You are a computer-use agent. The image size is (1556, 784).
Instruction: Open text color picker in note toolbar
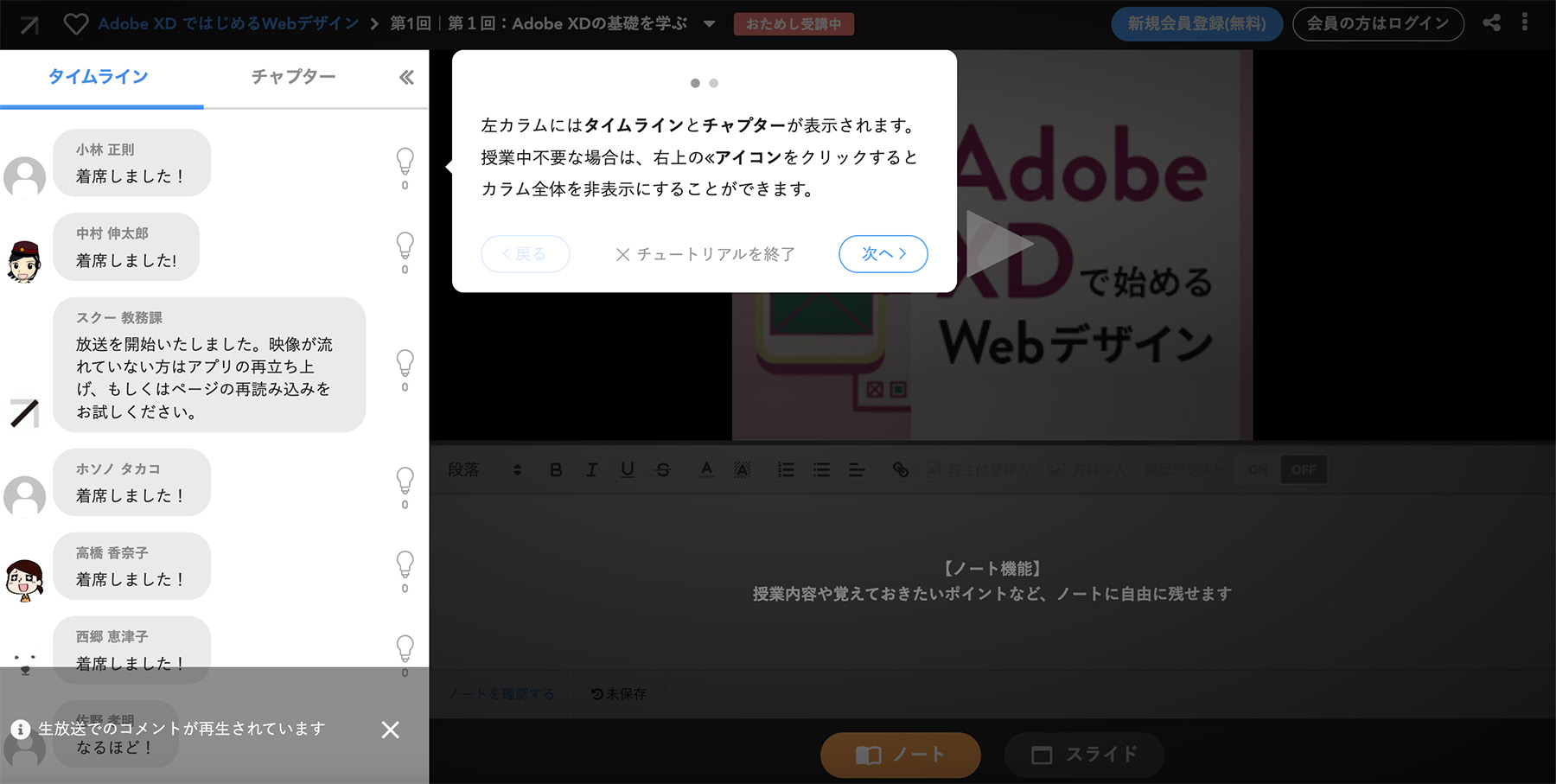point(706,469)
